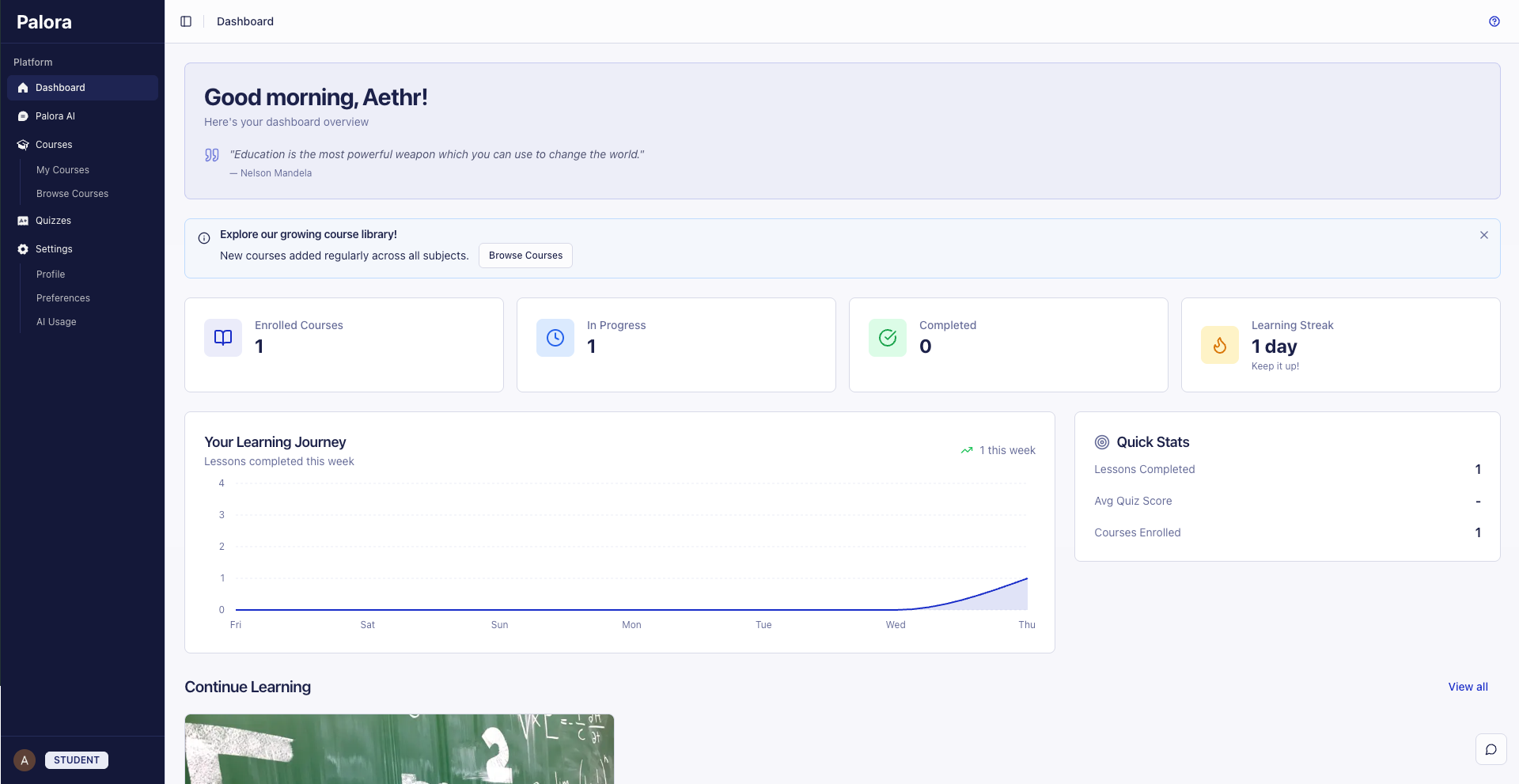
Task: Click the target icon next to Quick Stats
Action: click(x=1102, y=442)
